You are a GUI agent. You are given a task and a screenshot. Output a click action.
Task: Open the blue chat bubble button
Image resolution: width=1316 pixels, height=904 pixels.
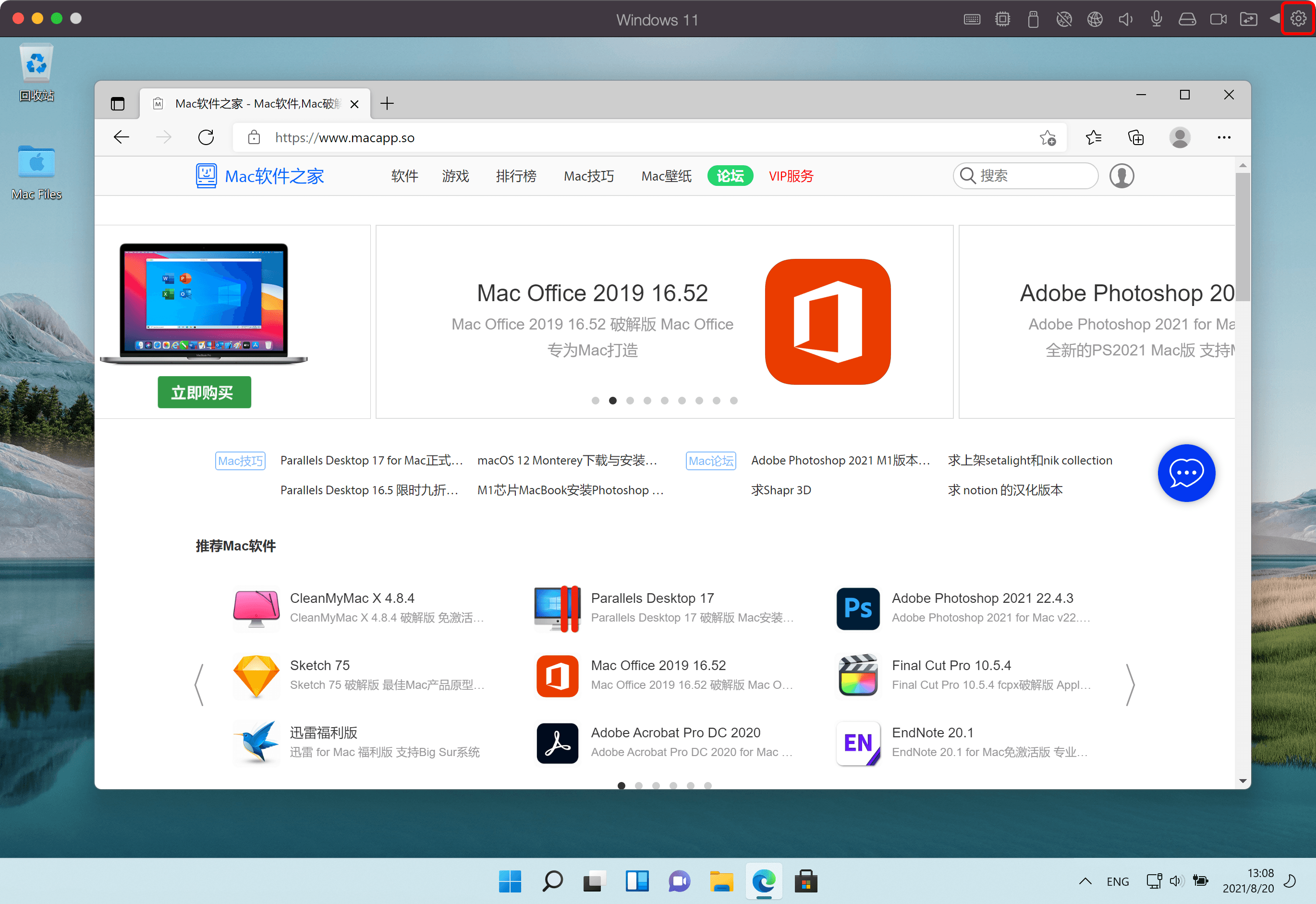coord(1186,474)
